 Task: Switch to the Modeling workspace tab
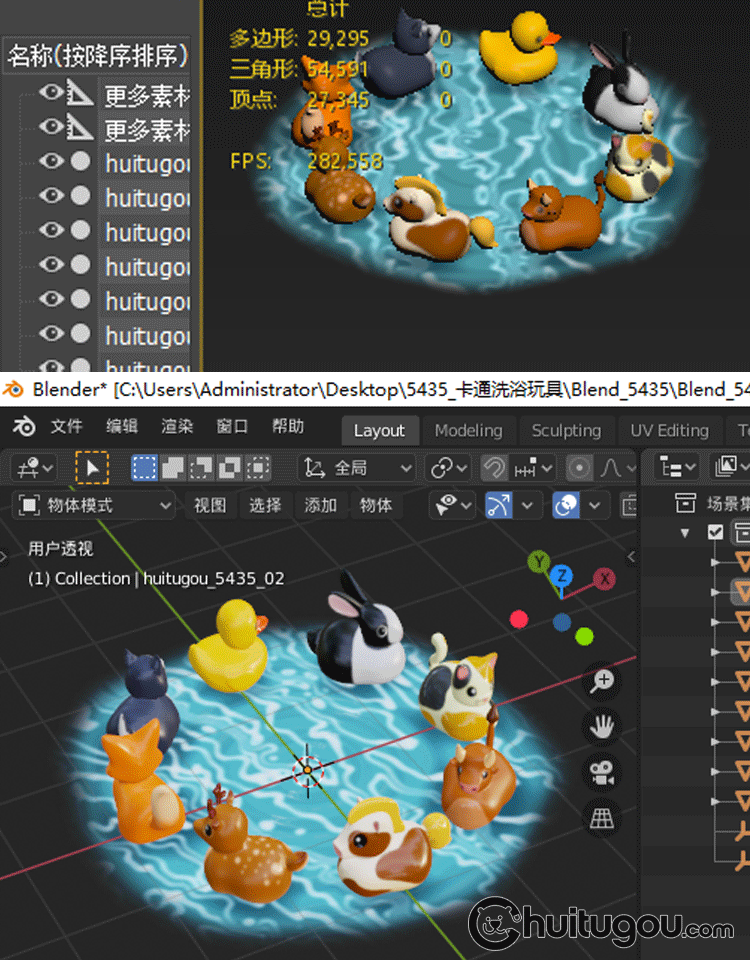click(x=468, y=430)
